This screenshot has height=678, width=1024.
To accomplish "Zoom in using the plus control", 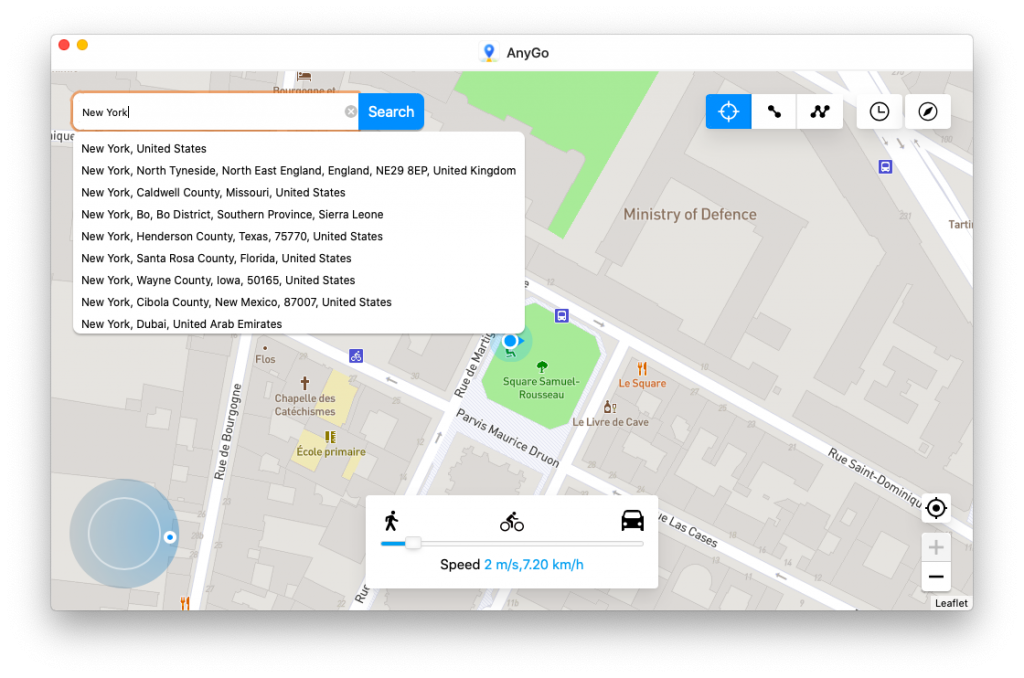I will click(x=936, y=546).
